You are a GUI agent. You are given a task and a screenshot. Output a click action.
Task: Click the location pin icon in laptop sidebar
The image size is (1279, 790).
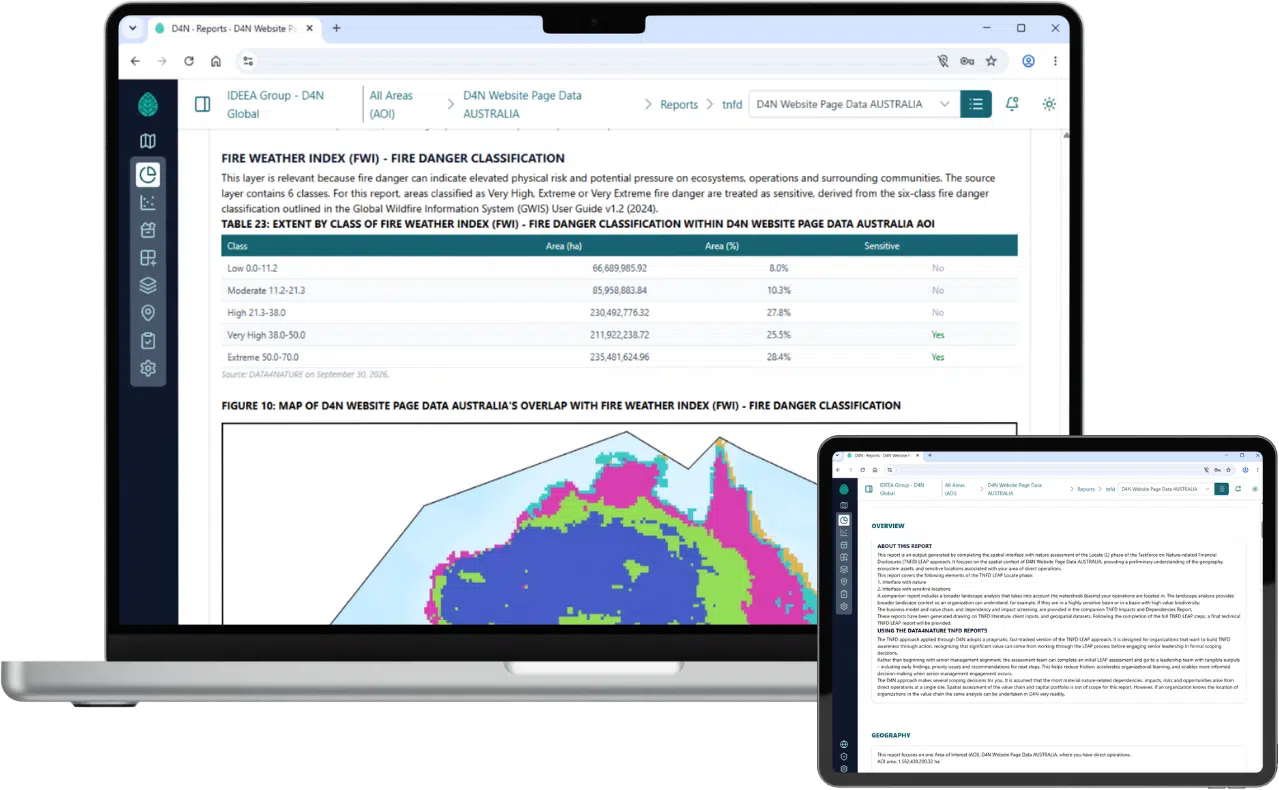click(148, 313)
